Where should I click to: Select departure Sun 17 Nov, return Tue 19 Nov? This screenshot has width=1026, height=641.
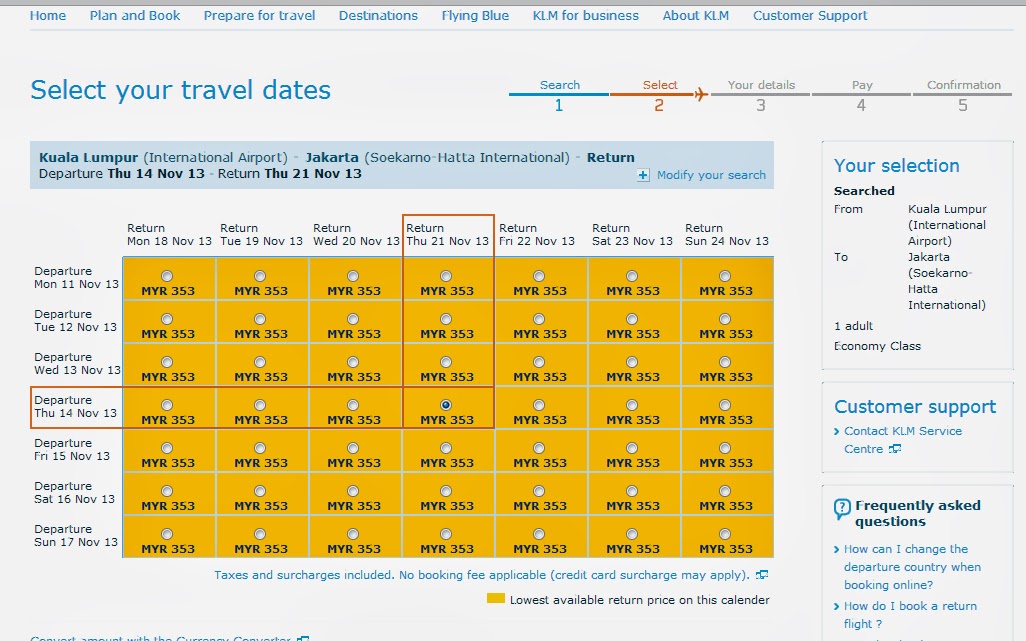[x=260, y=534]
